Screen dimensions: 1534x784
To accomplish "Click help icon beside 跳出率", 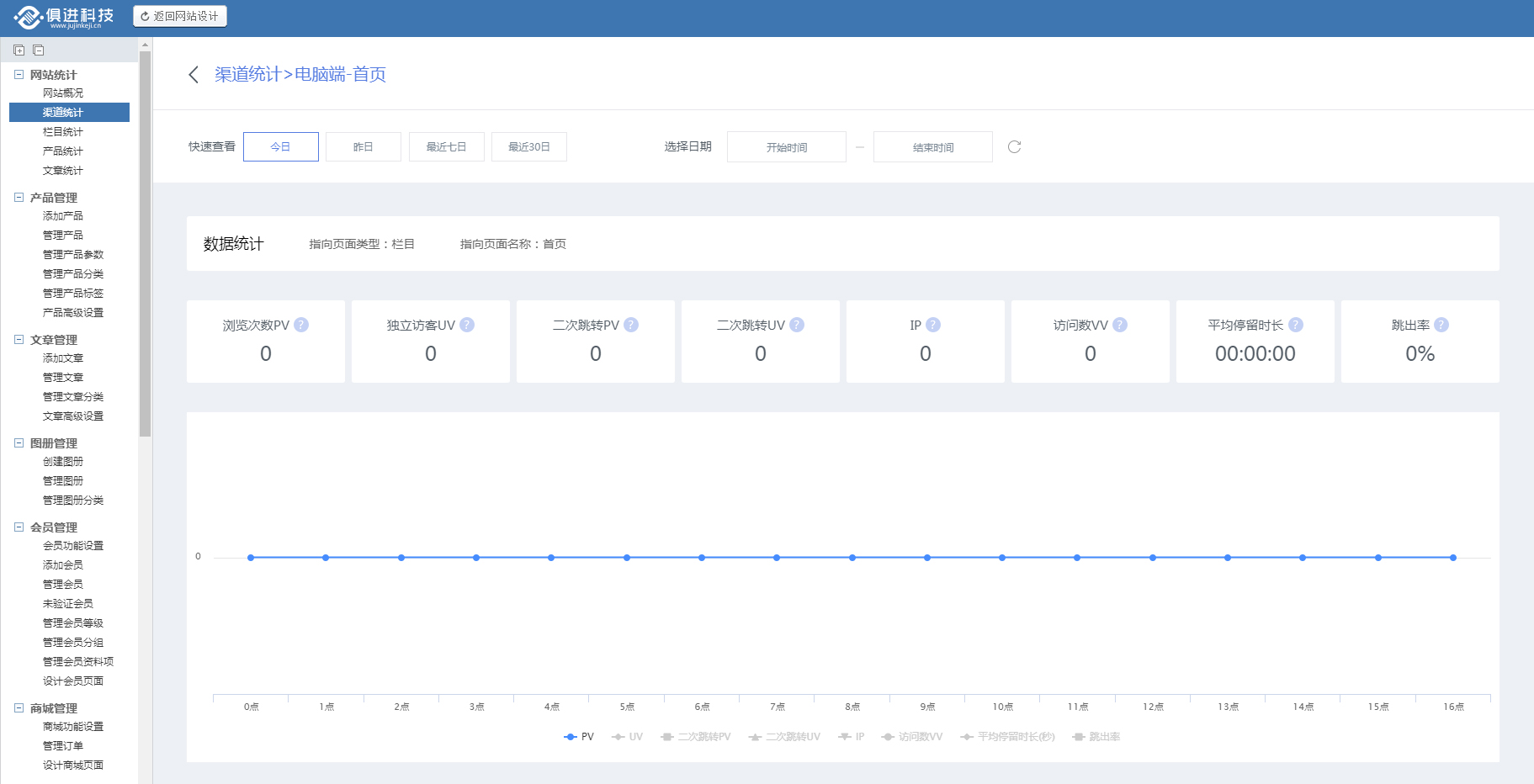I will click(1441, 326).
